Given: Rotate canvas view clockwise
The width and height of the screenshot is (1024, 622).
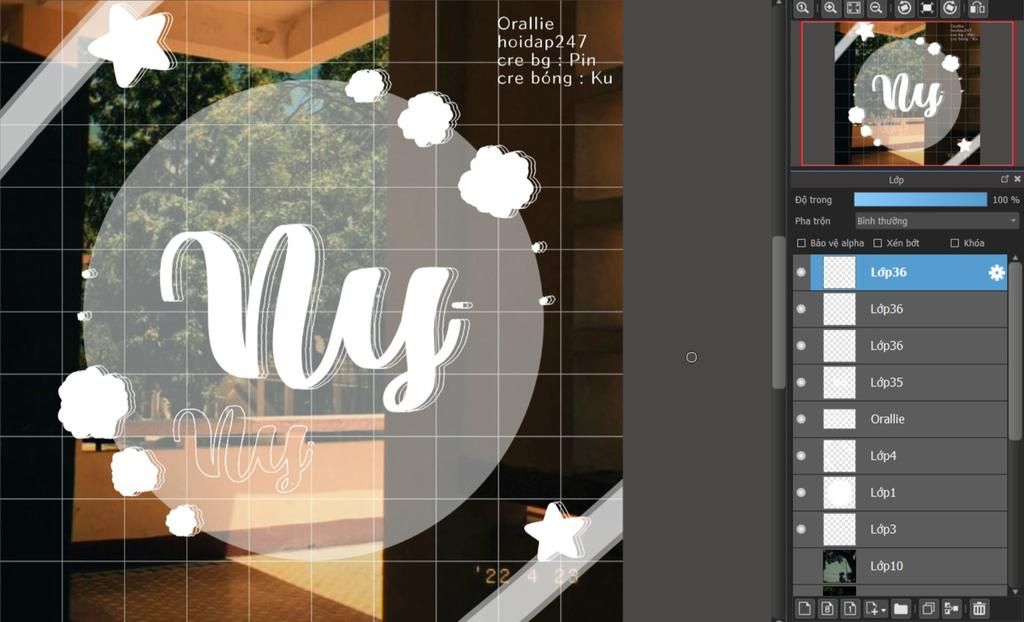Looking at the screenshot, I should 950,8.
